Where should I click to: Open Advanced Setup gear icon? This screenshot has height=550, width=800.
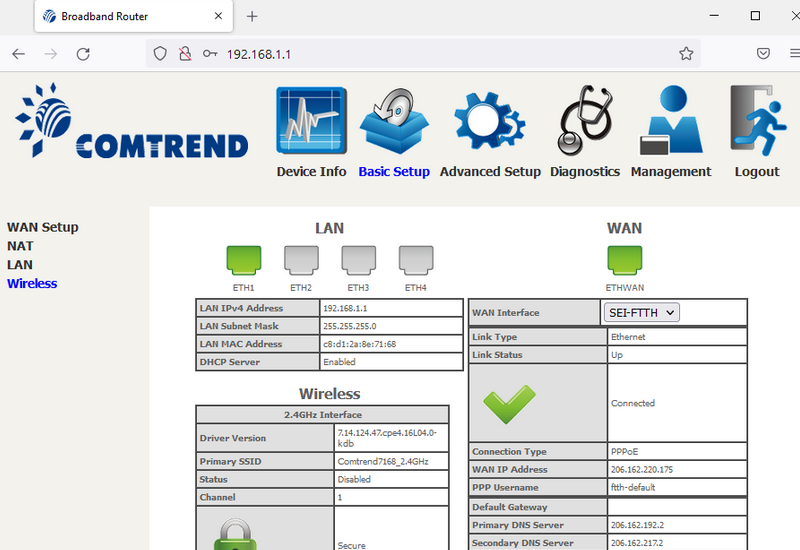click(x=489, y=122)
